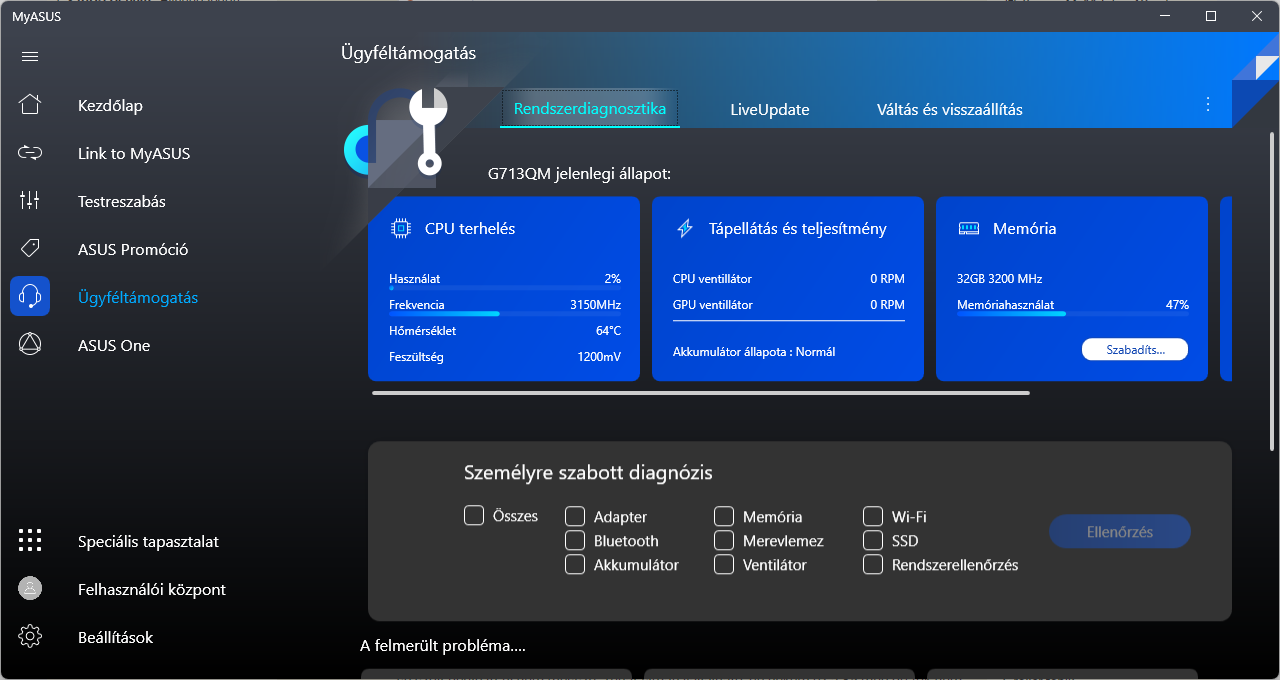Check the Memória diagnosis checkbox
This screenshot has height=680, width=1280.
[724, 516]
